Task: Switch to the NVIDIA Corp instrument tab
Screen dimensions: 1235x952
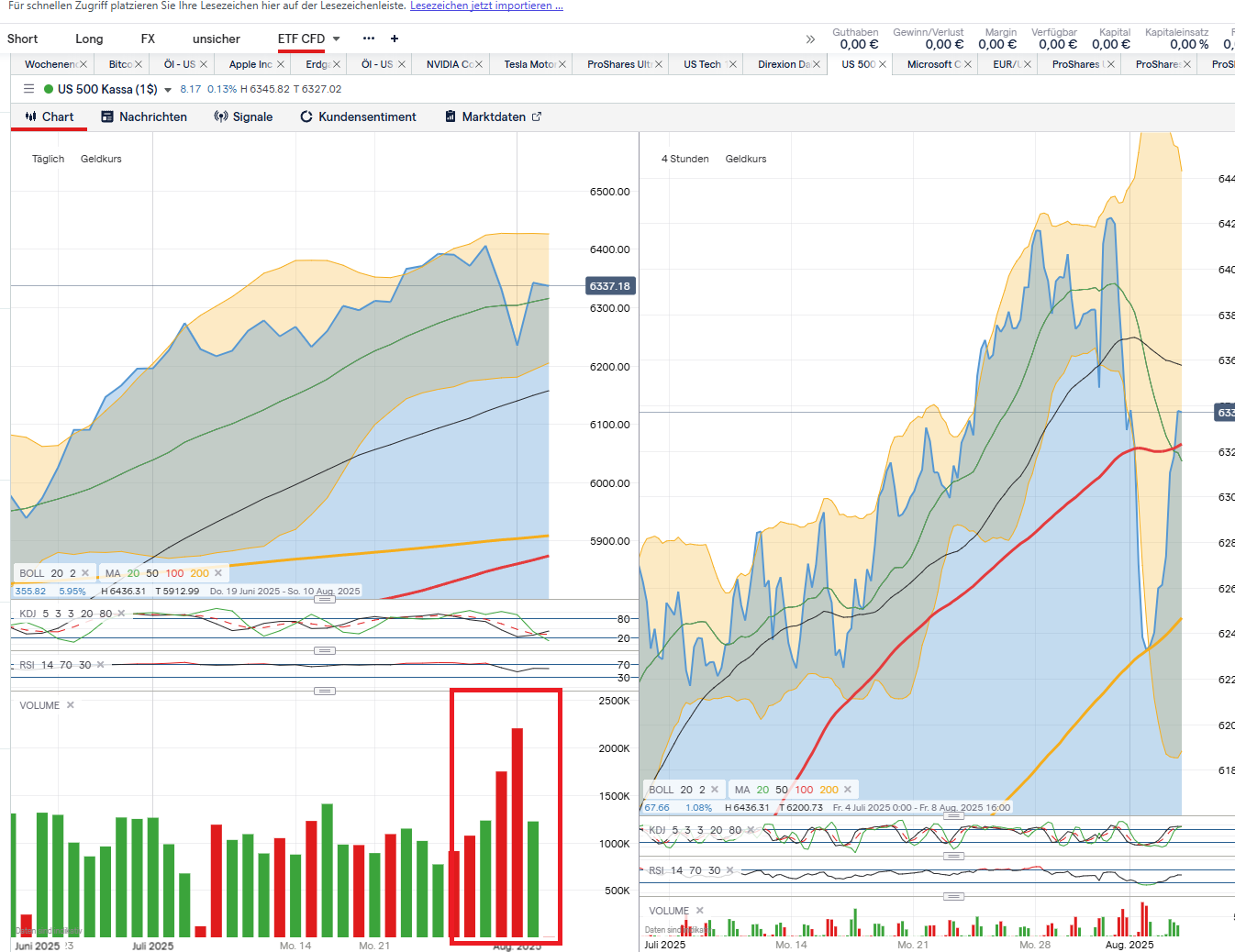Action: coord(450,64)
